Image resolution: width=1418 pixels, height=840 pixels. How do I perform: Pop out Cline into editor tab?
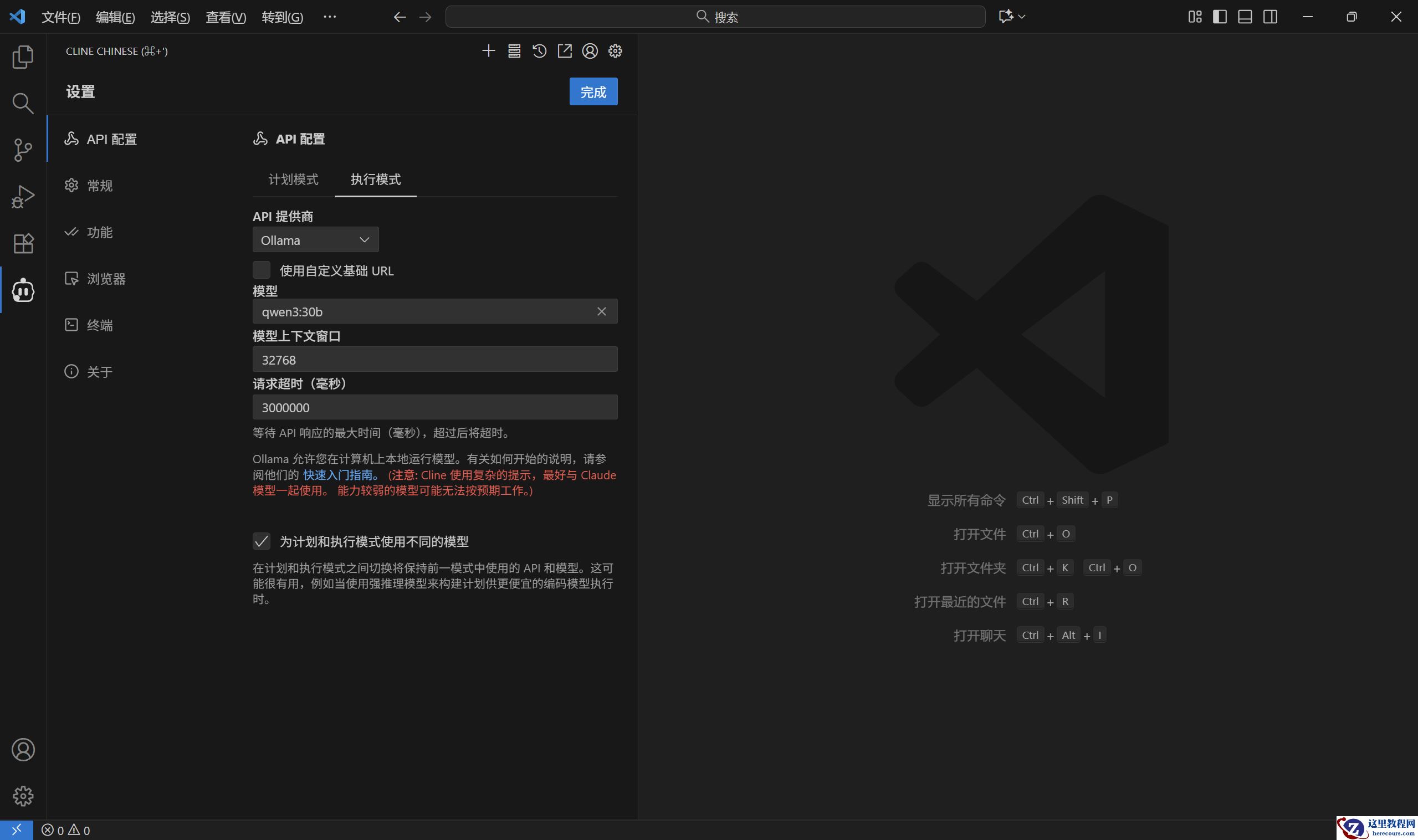tap(564, 51)
